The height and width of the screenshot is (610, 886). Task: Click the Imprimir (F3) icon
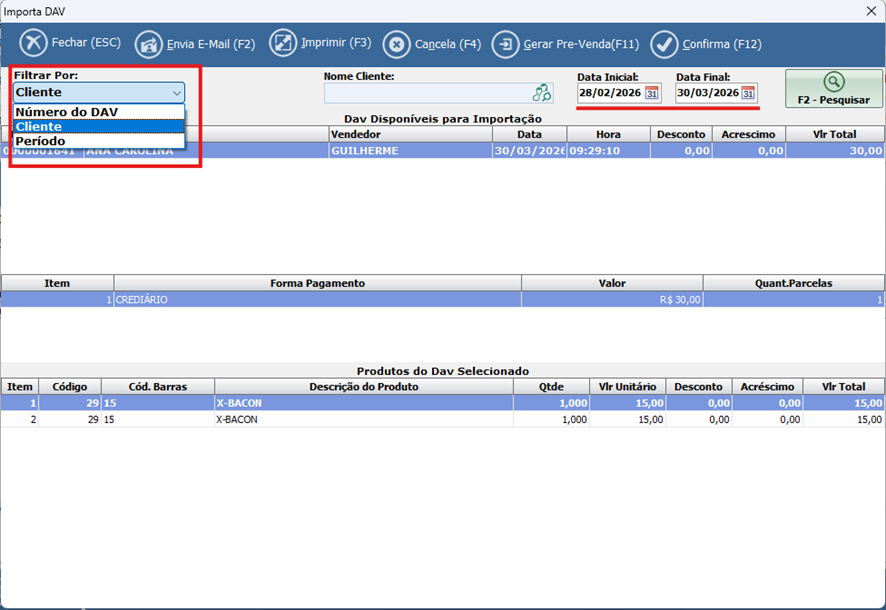(x=283, y=44)
